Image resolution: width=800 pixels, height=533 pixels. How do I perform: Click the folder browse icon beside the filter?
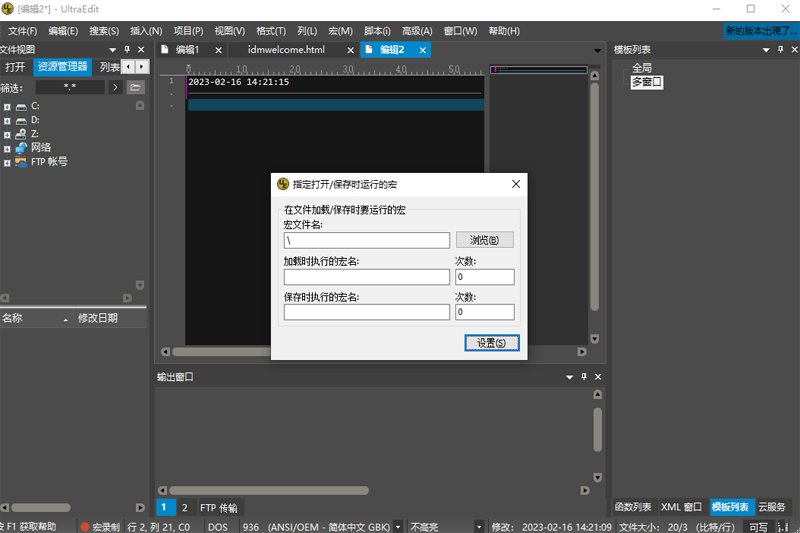point(135,87)
